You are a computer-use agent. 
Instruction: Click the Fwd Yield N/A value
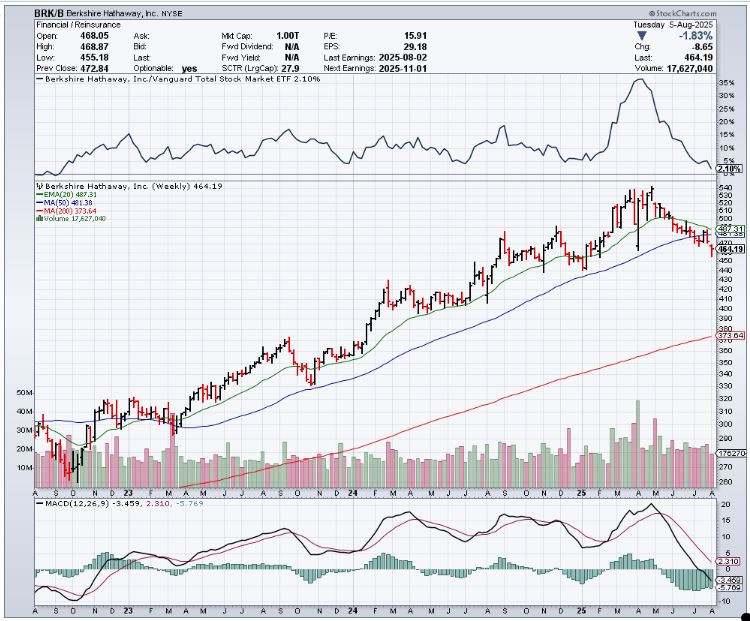tap(292, 57)
